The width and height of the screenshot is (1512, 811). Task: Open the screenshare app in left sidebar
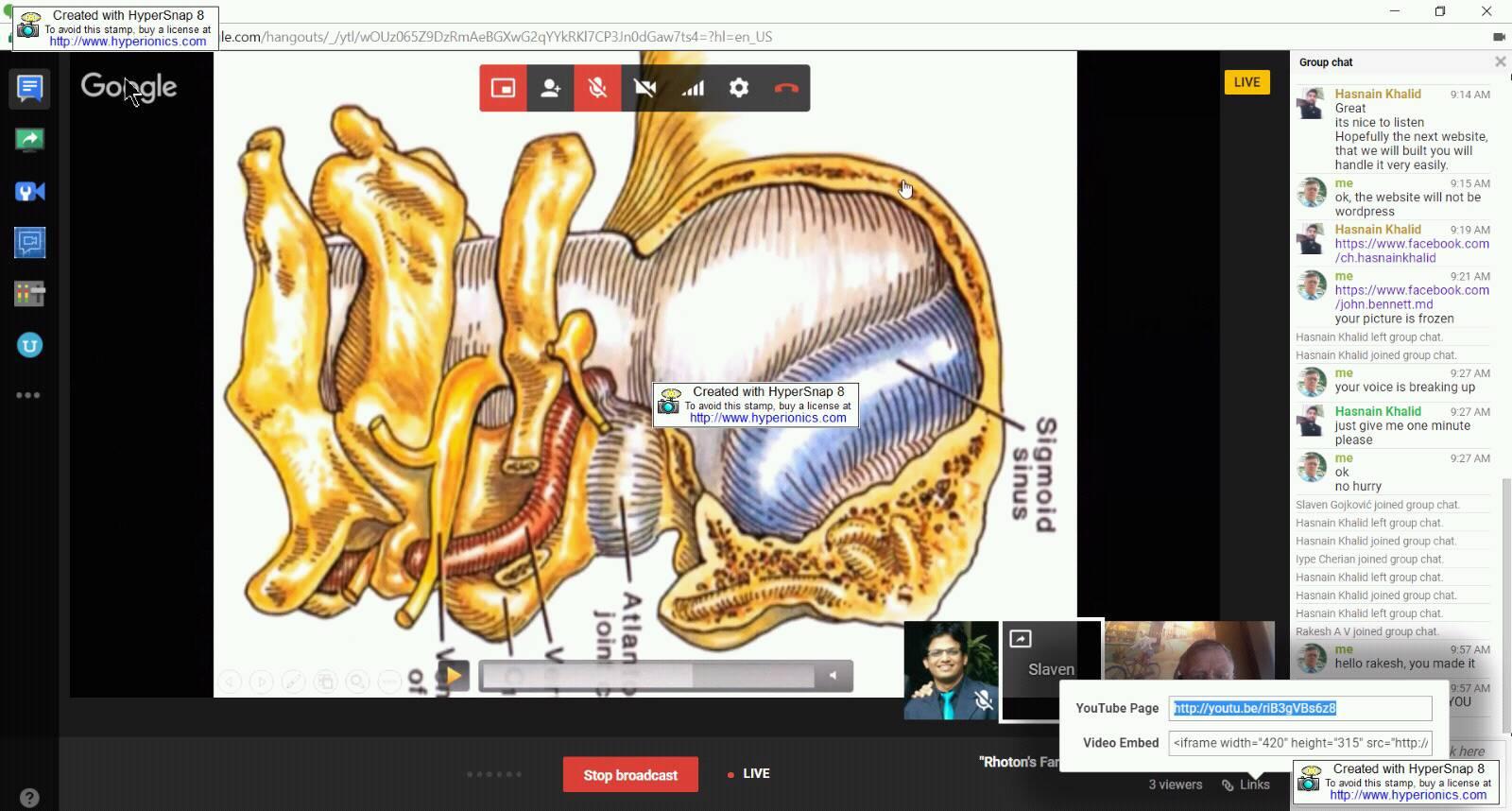coord(29,140)
